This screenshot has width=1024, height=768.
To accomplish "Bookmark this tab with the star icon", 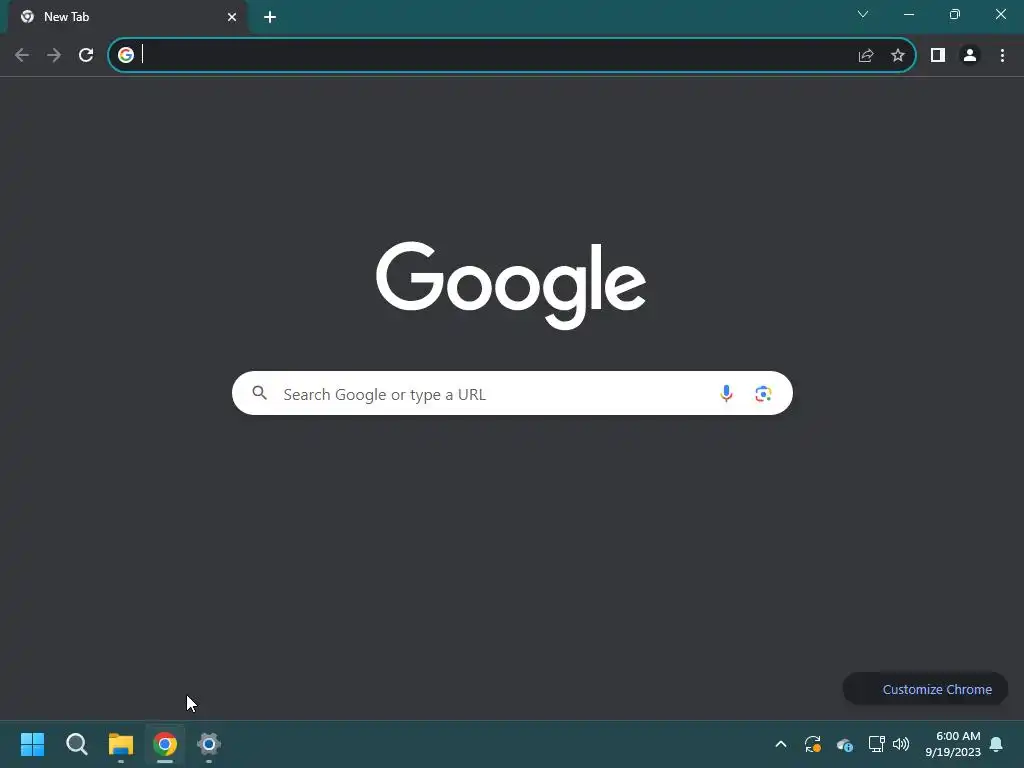I will (898, 56).
